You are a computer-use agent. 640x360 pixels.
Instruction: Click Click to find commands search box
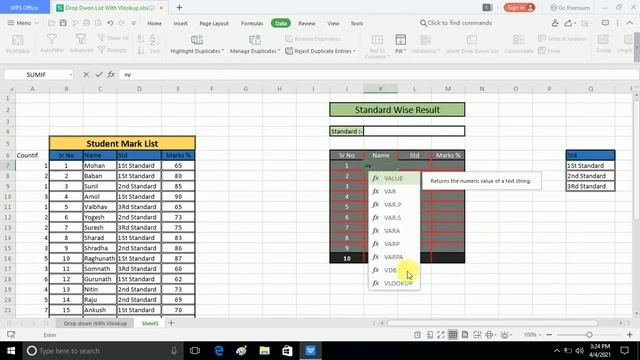point(456,23)
